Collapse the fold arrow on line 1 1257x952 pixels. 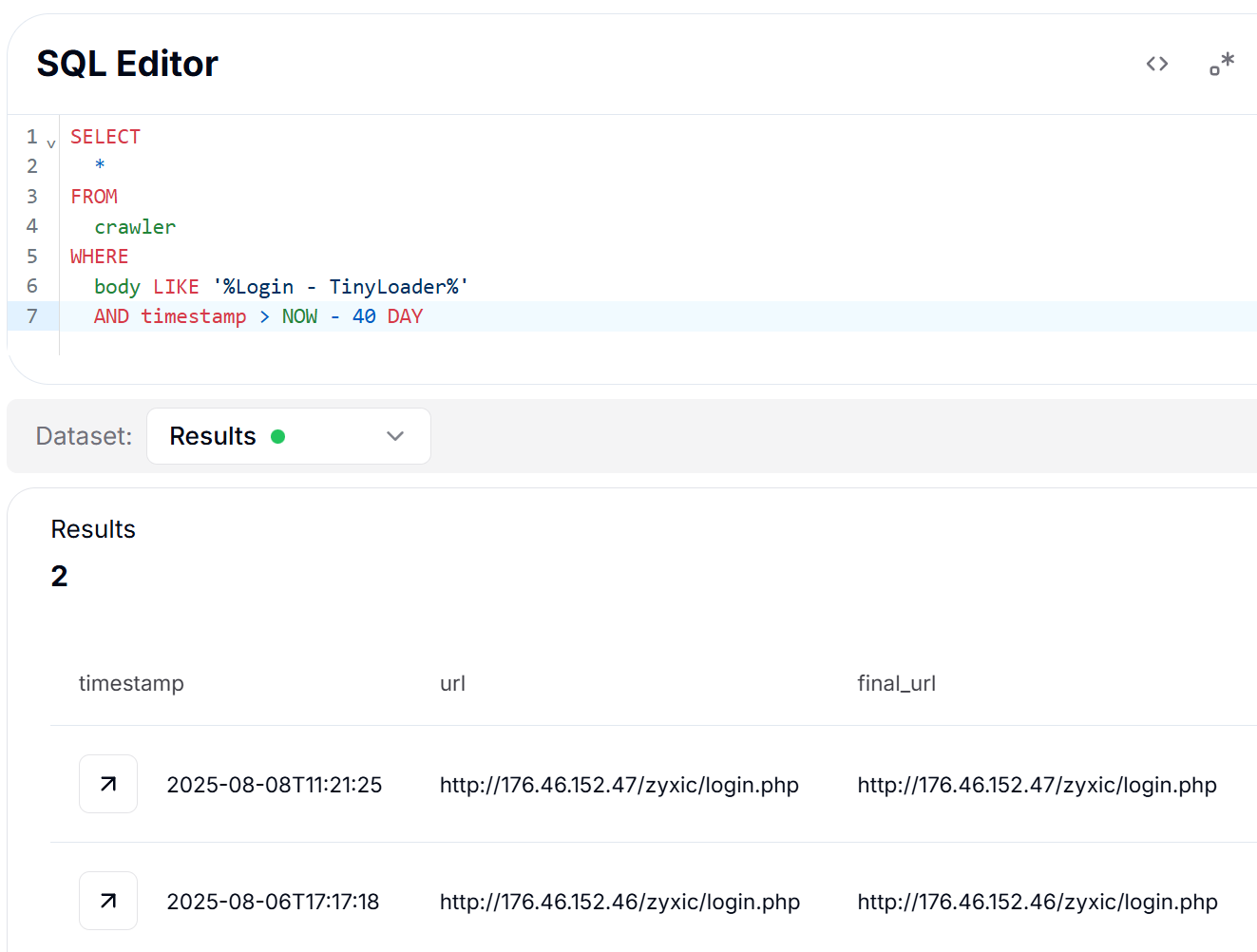(51, 143)
